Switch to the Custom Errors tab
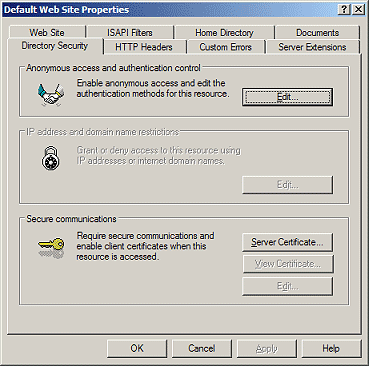 pyautogui.click(x=226, y=47)
